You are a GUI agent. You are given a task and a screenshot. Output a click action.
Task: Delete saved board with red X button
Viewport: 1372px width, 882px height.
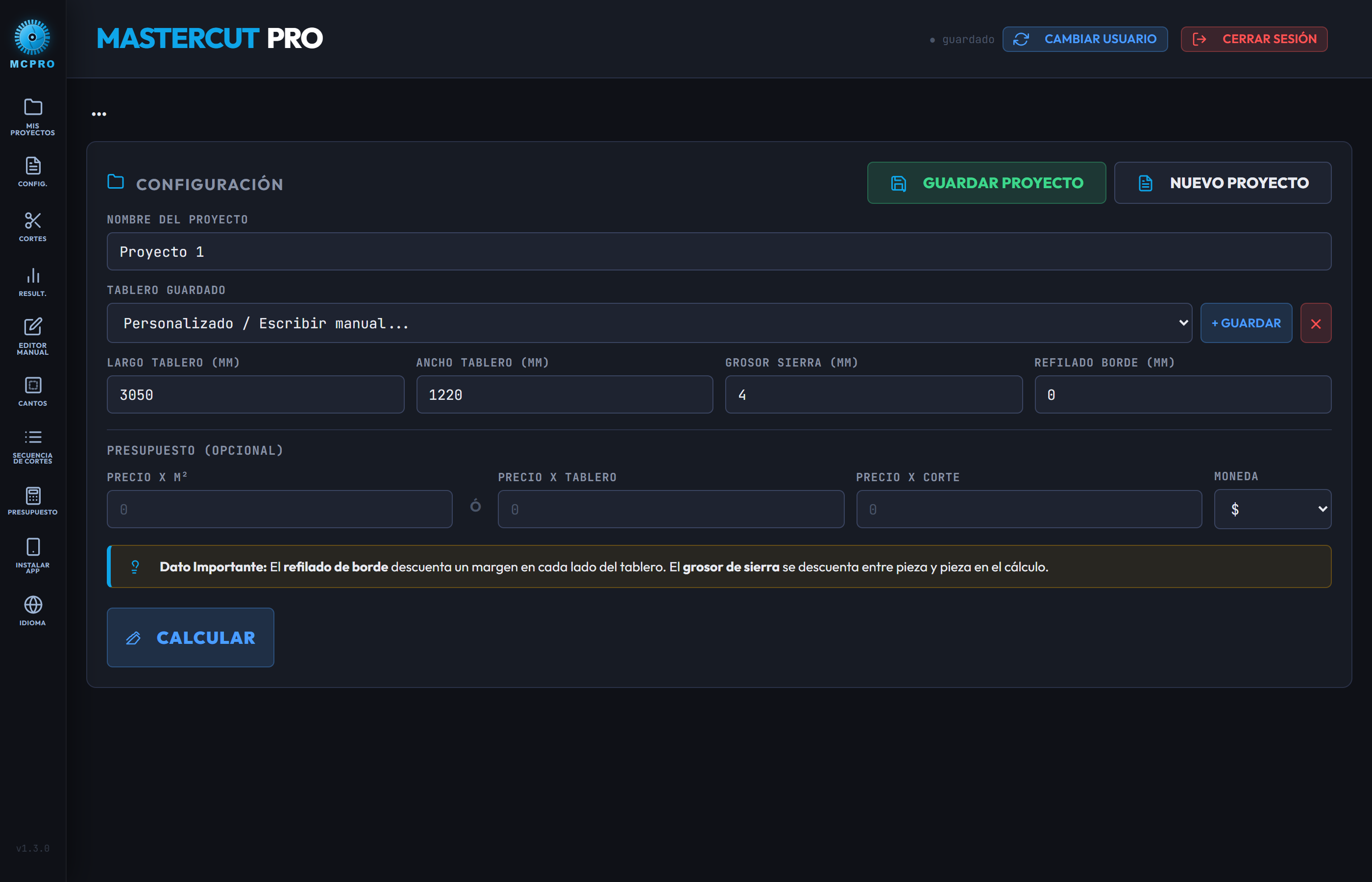click(1316, 323)
